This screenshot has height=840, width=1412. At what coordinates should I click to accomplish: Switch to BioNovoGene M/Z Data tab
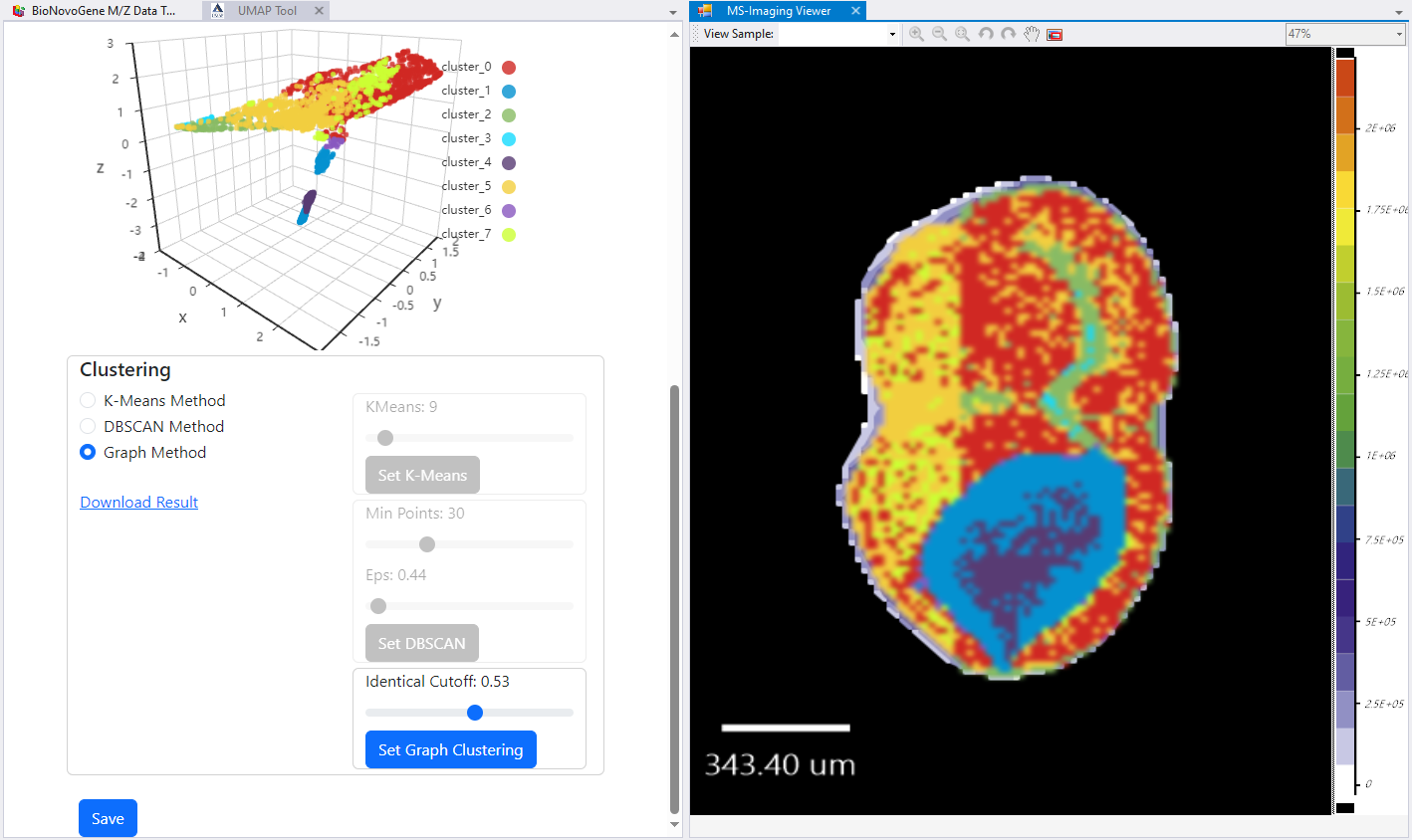(100, 11)
